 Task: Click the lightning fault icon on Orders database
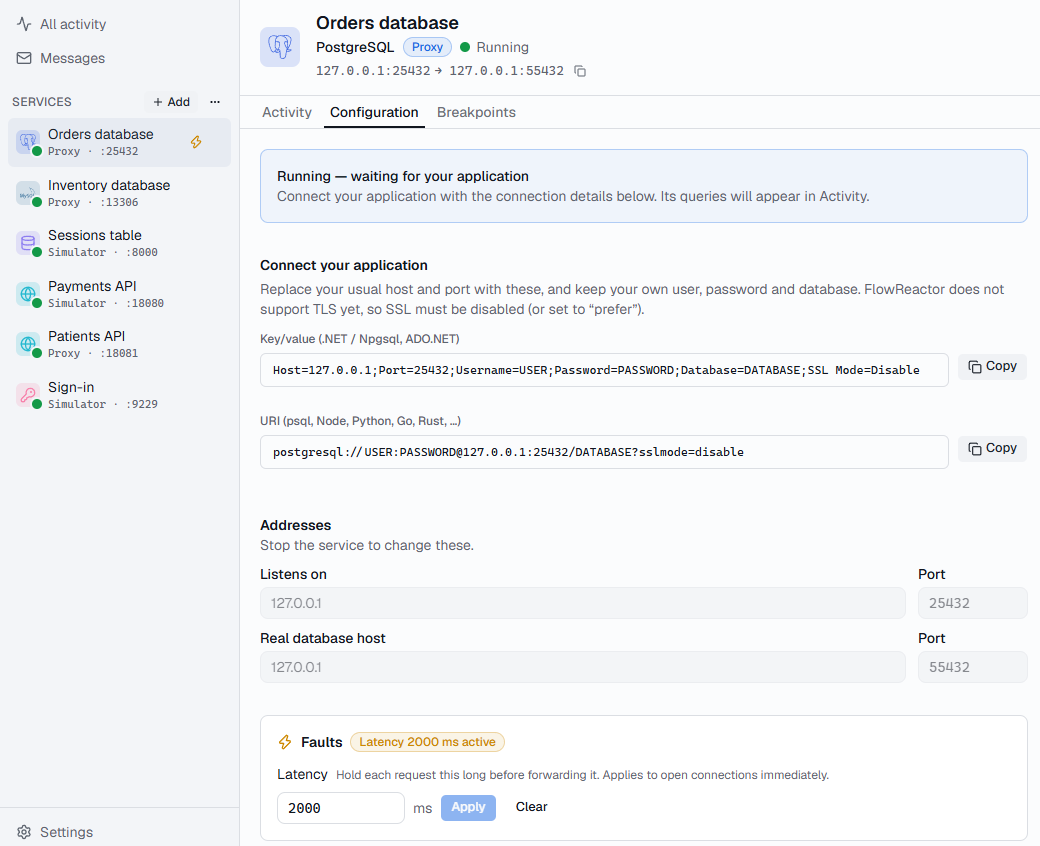pyautogui.click(x=196, y=142)
